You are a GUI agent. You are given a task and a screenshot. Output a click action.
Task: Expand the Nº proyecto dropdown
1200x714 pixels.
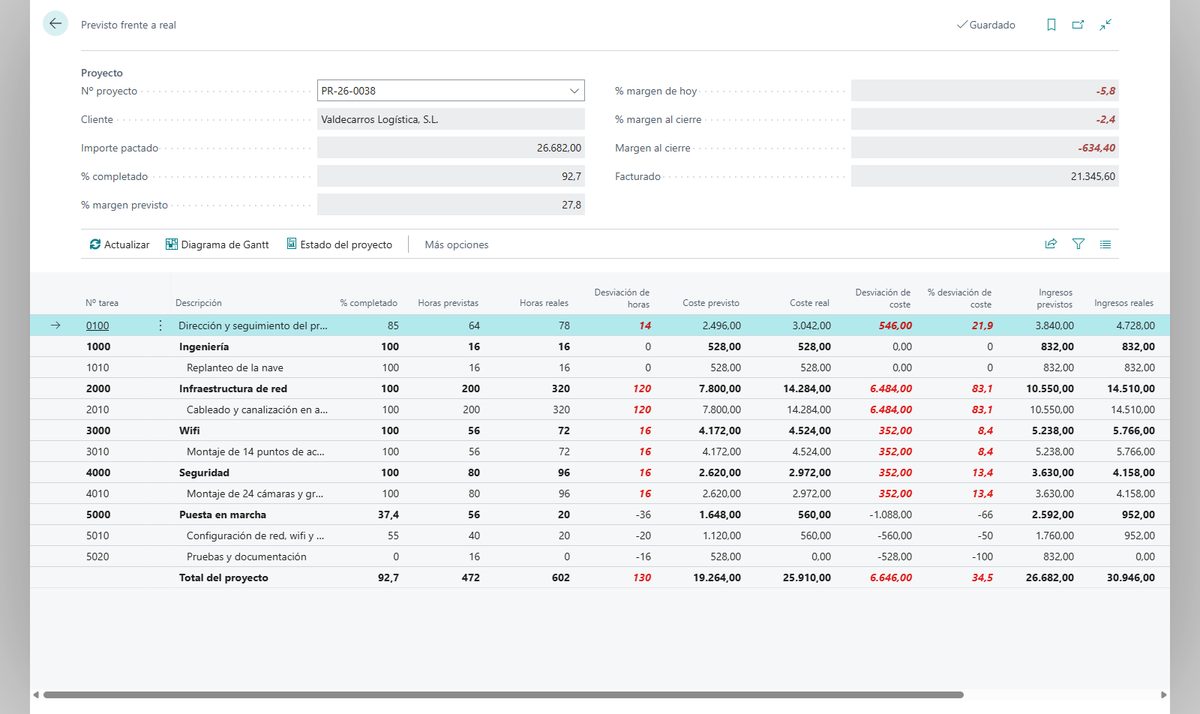(574, 91)
